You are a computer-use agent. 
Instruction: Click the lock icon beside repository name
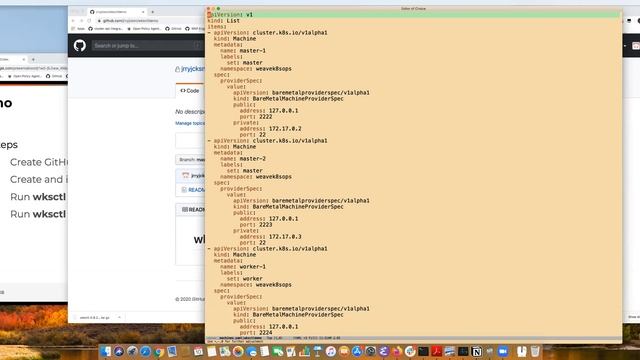pyautogui.click(x=177, y=69)
